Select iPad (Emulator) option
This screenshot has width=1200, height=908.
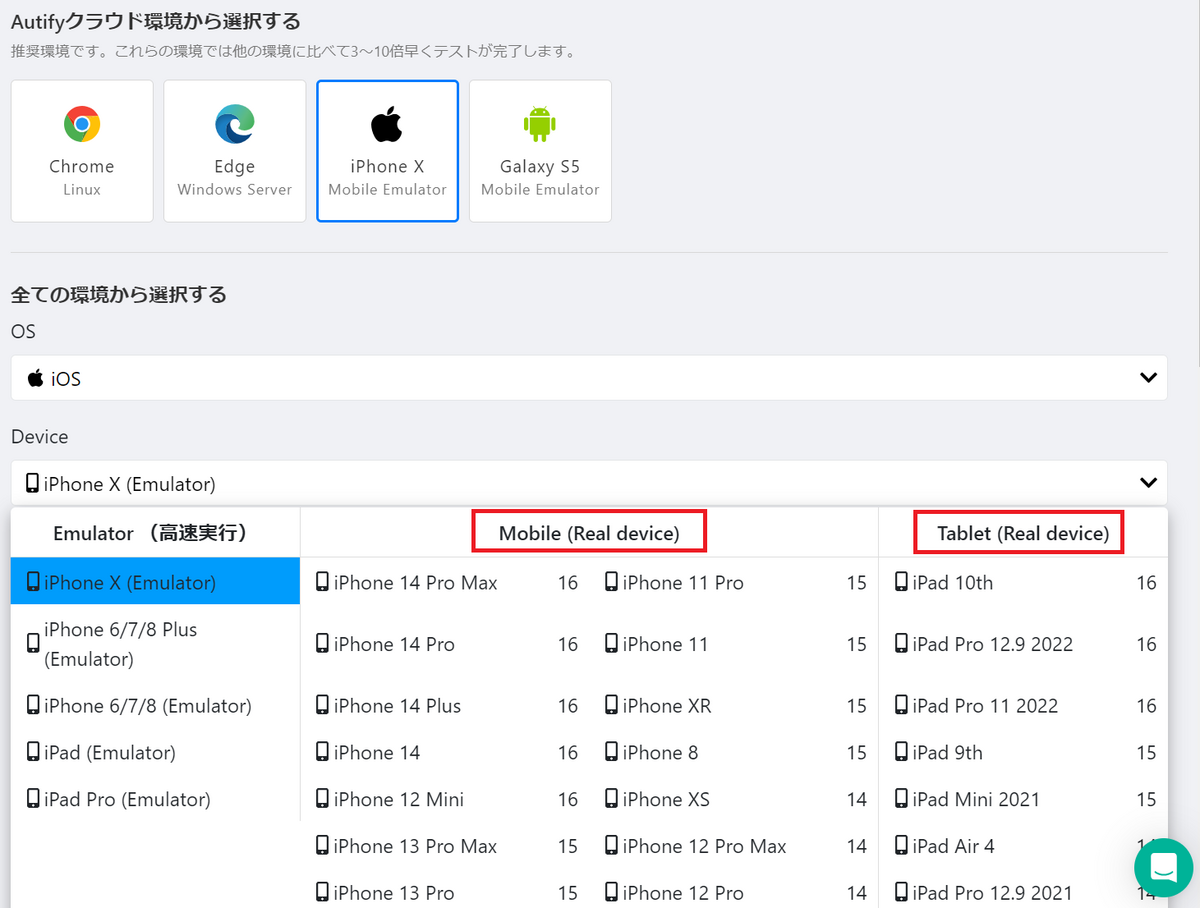click(x=155, y=752)
